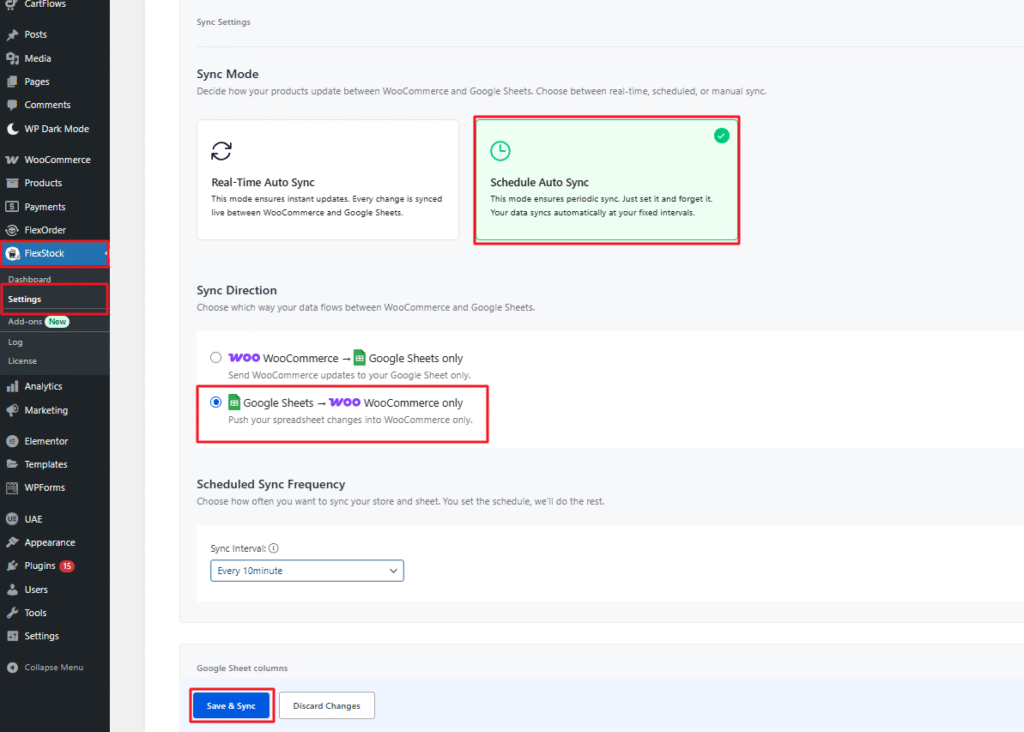Click the Real-Time Auto Sync refresh icon
Image resolution: width=1024 pixels, height=732 pixels.
pos(221,151)
